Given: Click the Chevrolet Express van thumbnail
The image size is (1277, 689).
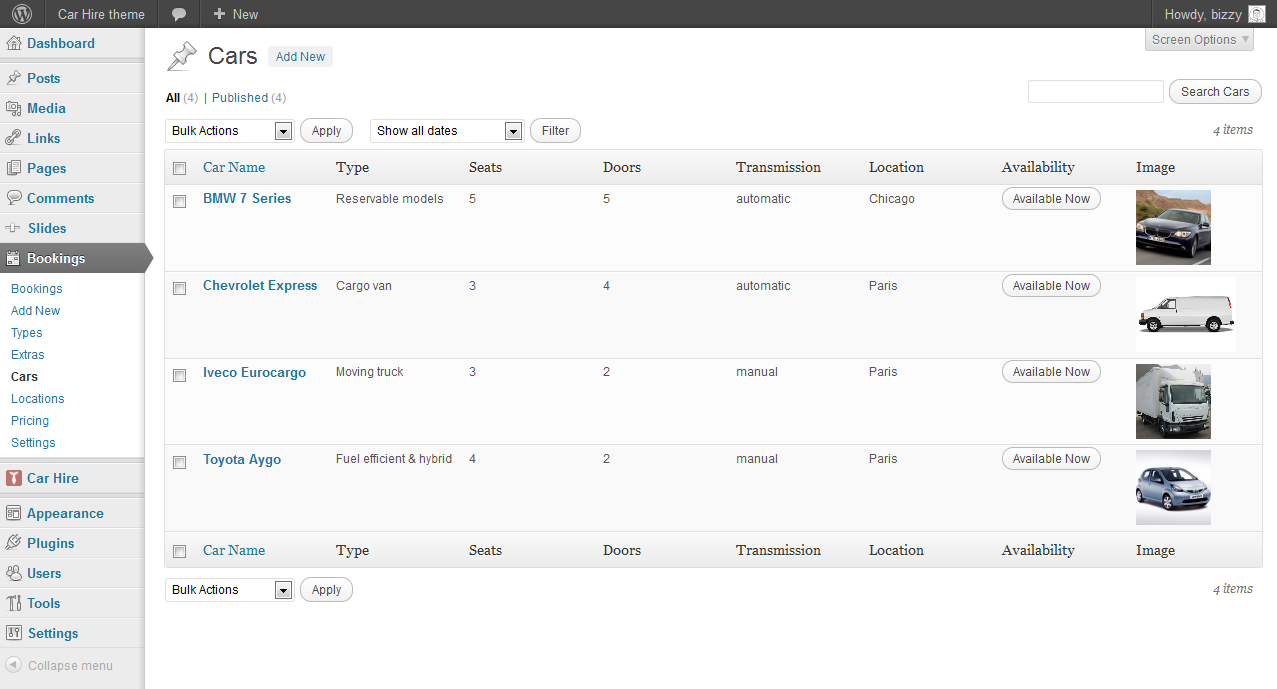Looking at the screenshot, I should point(1186,314).
